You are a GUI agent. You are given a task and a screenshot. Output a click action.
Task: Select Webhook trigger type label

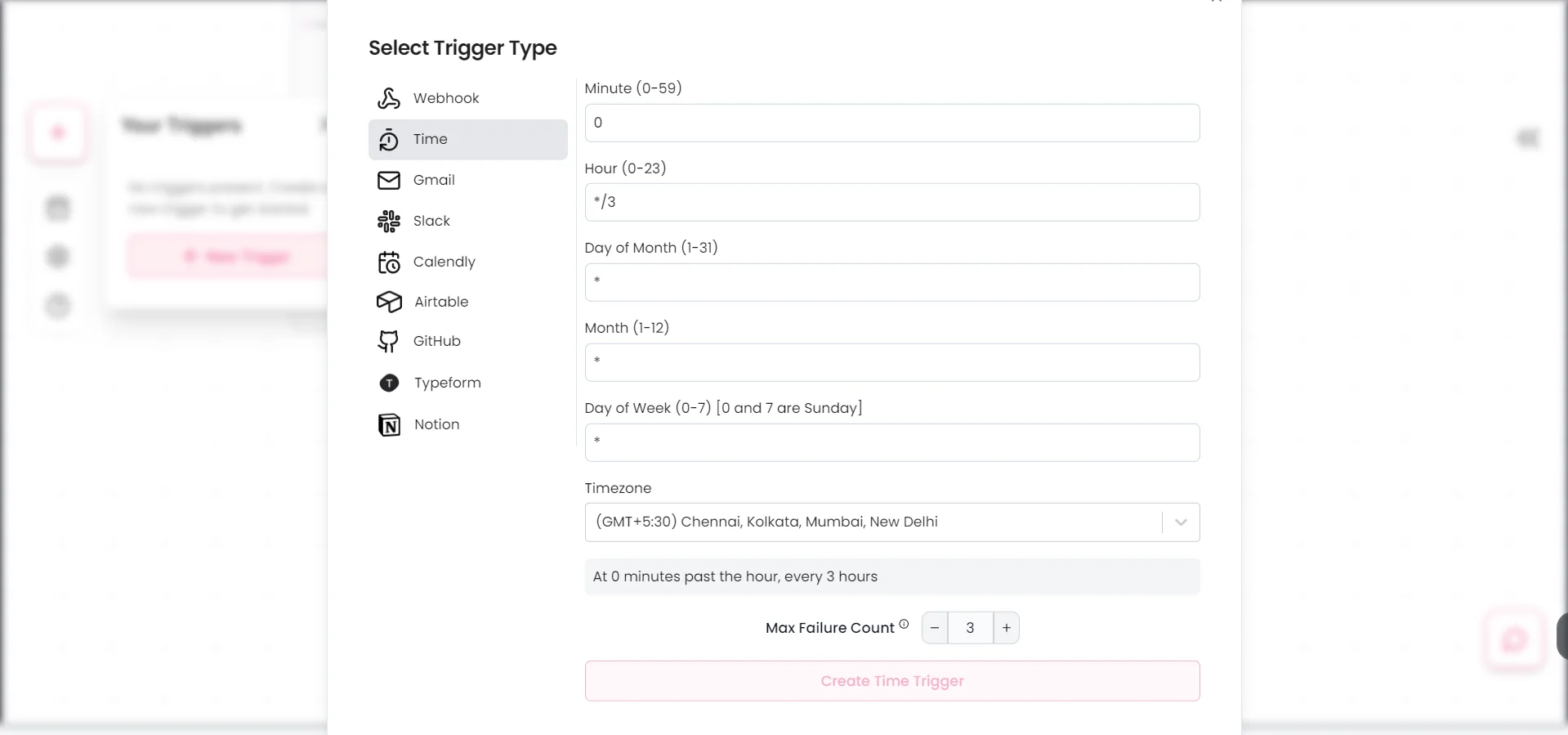point(446,98)
